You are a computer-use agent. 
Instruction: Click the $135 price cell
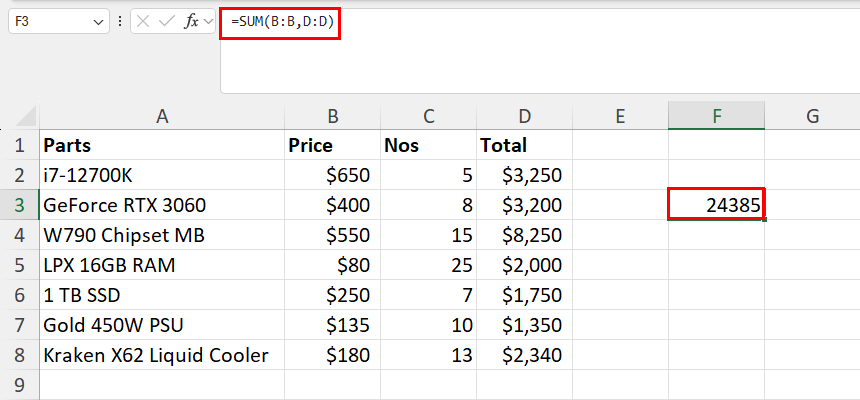coord(332,325)
